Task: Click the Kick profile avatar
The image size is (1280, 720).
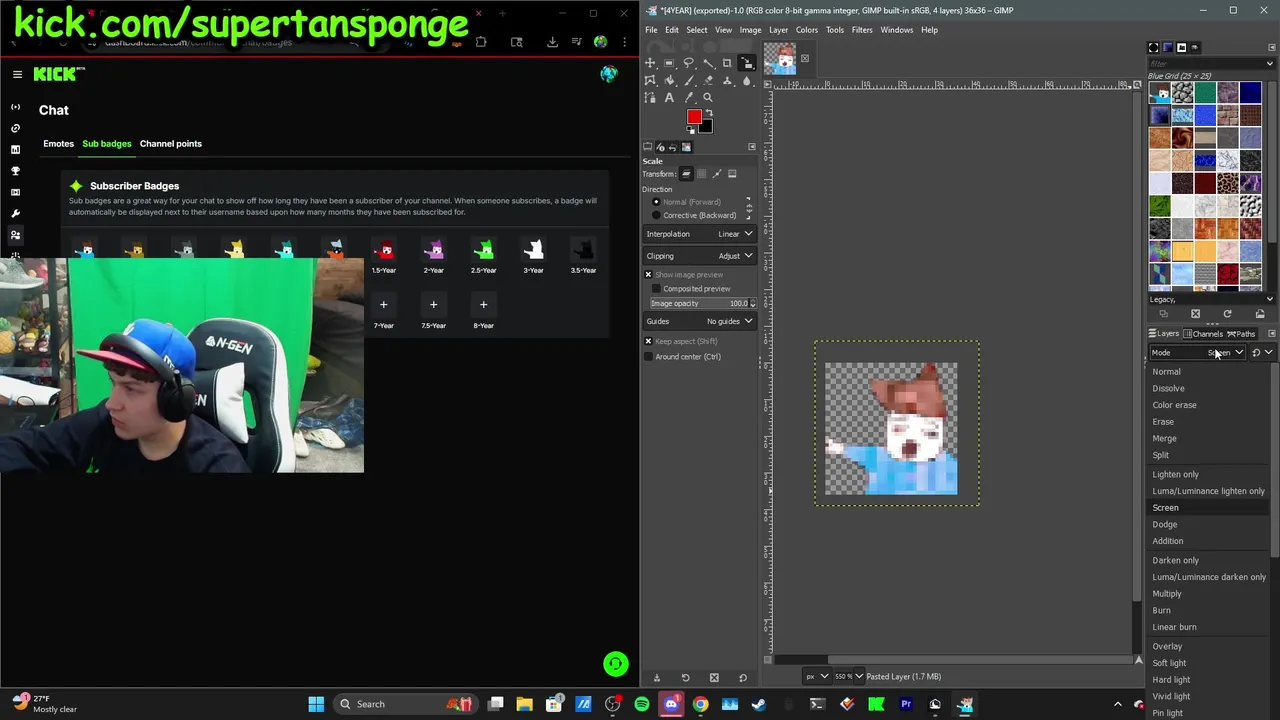Action: tap(609, 74)
